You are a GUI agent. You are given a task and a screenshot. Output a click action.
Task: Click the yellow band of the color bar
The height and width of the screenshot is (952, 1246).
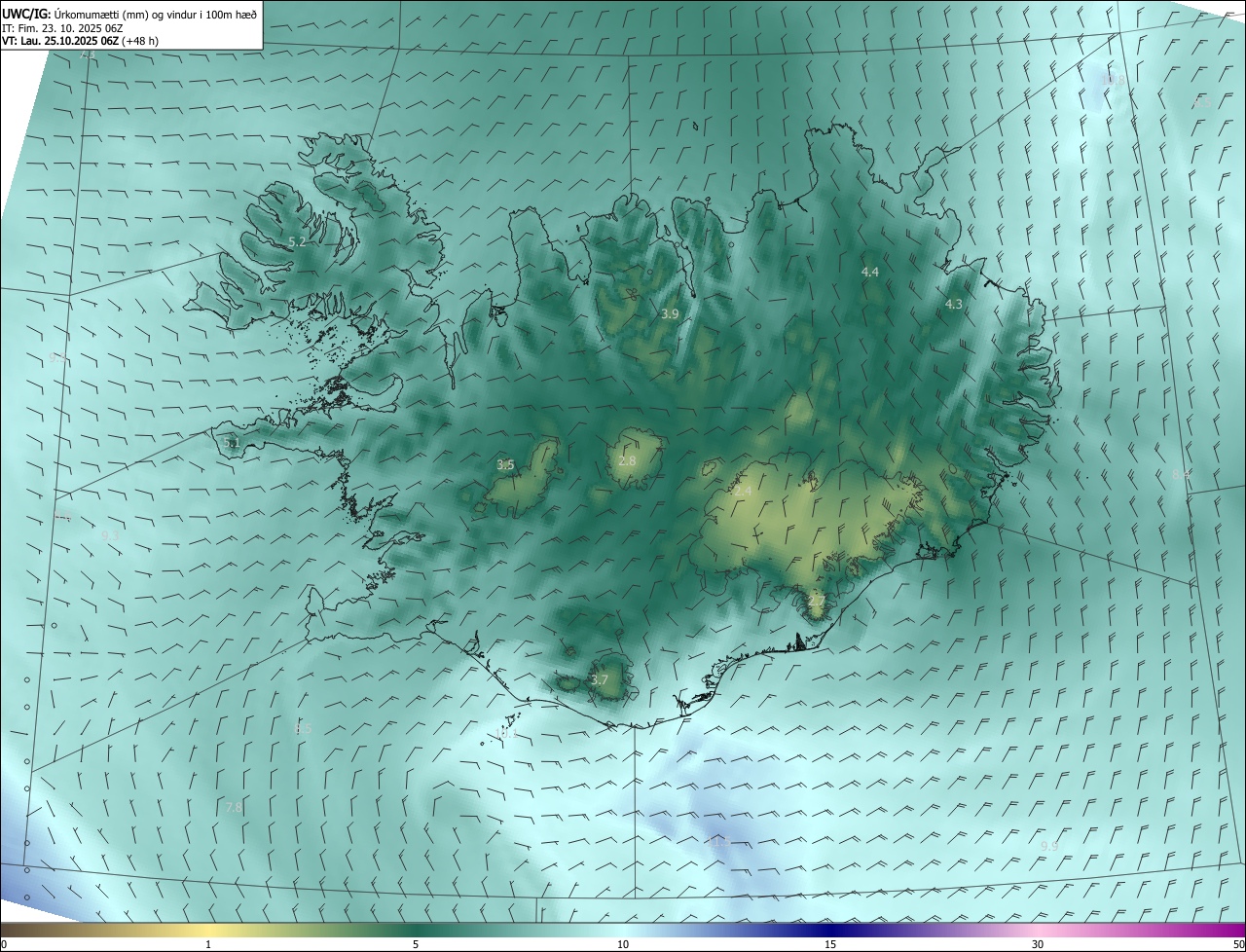(x=208, y=930)
